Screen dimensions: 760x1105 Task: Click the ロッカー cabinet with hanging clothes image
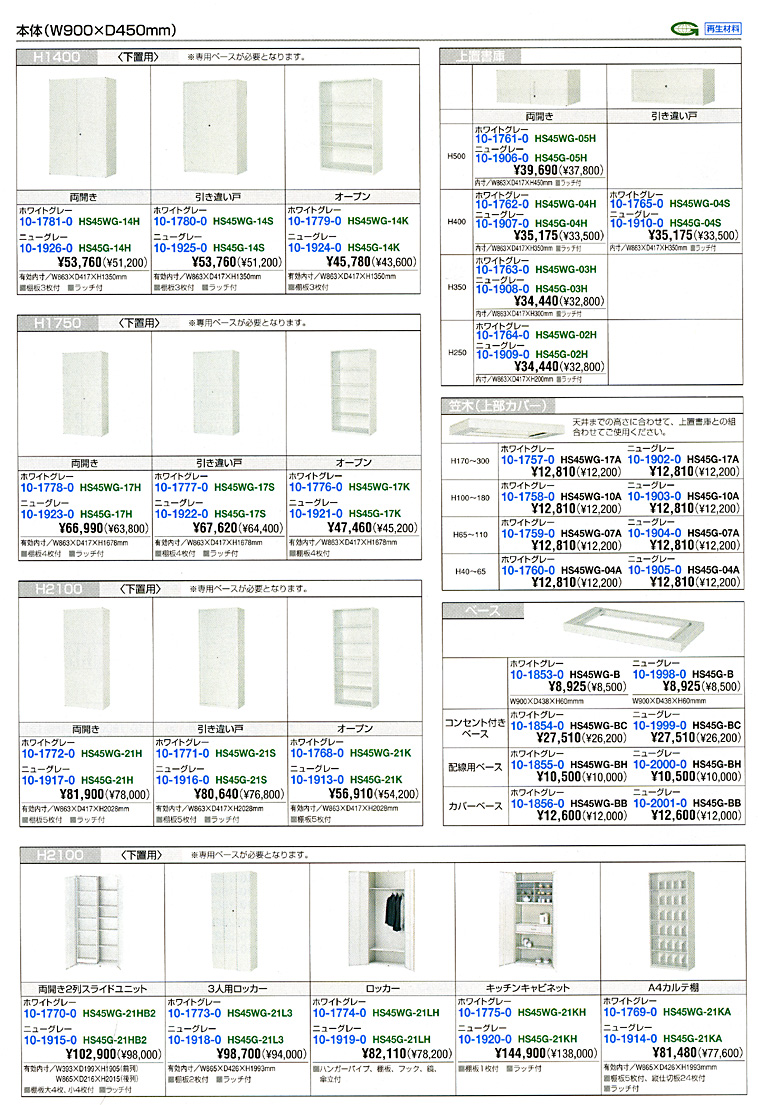pos(381,918)
